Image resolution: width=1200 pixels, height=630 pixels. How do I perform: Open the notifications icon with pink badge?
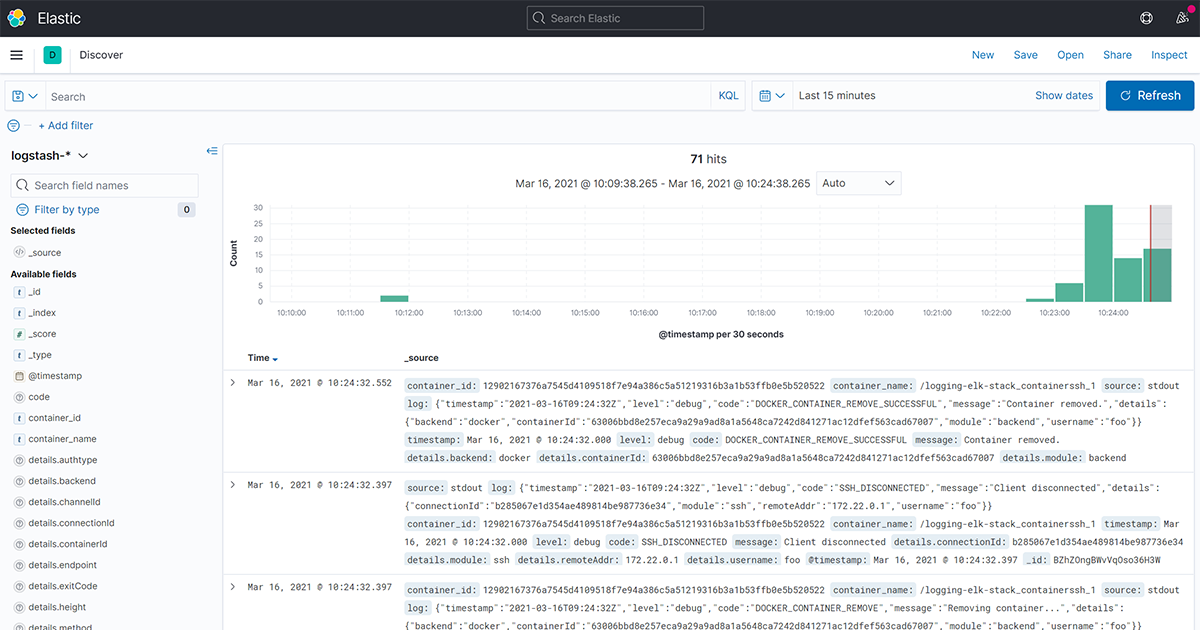point(1182,17)
